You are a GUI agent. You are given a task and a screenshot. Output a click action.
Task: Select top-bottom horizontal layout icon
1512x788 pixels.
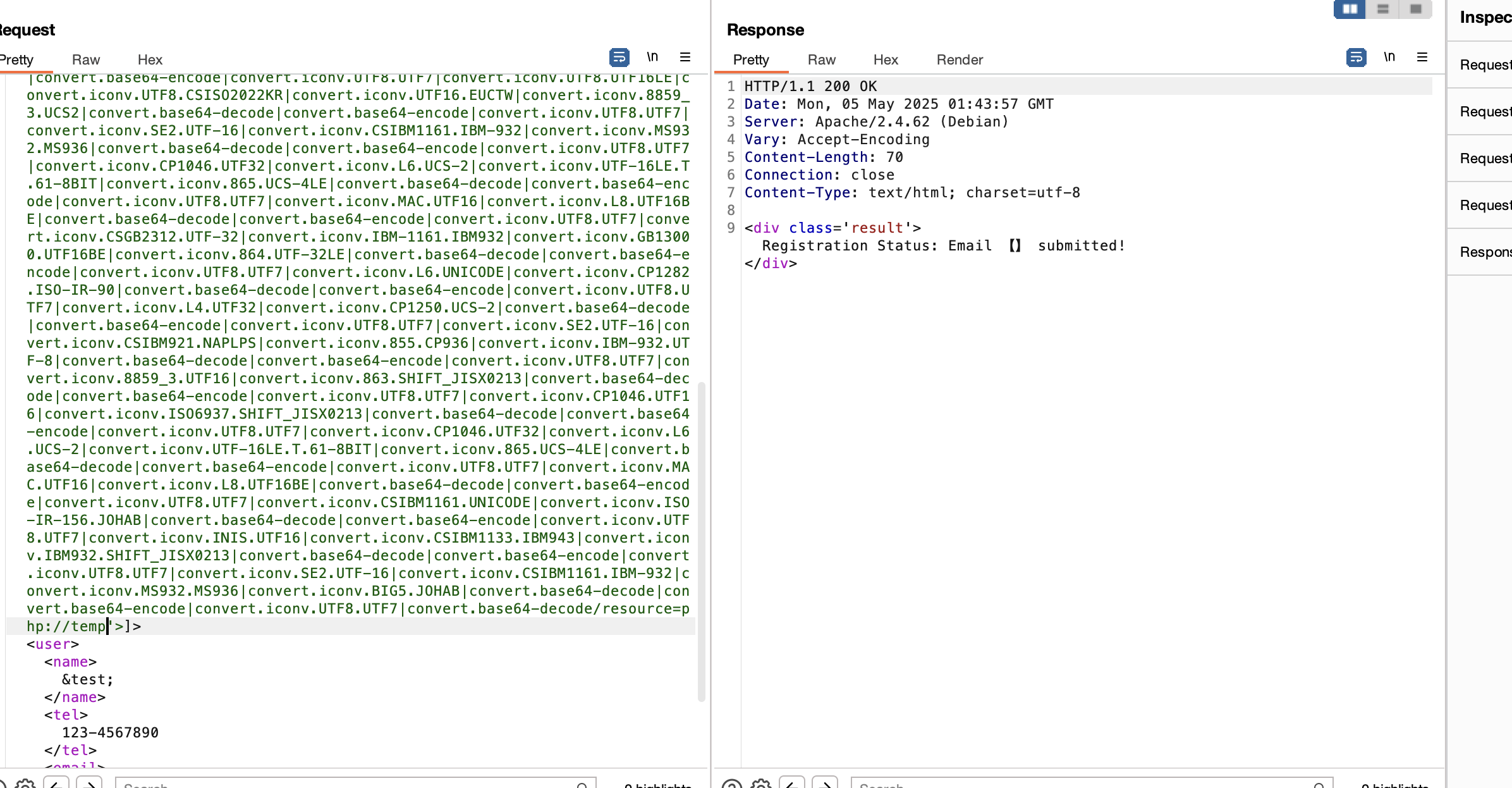(x=1383, y=9)
